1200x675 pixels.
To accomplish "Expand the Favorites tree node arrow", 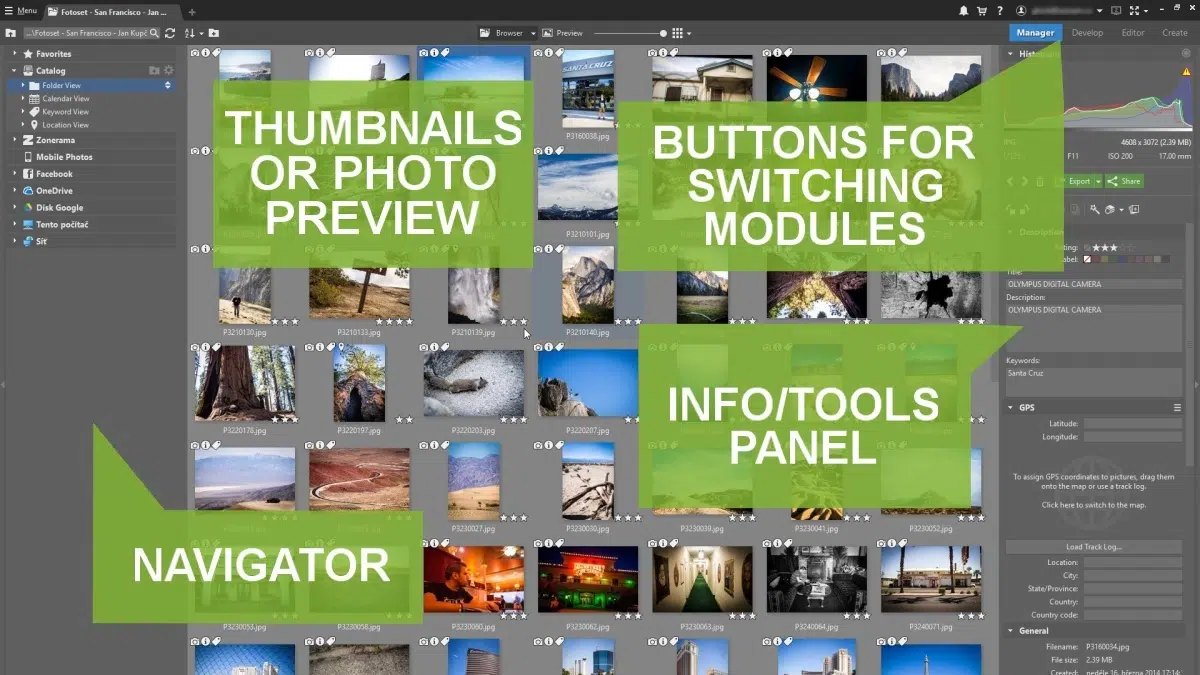I will click(x=15, y=54).
